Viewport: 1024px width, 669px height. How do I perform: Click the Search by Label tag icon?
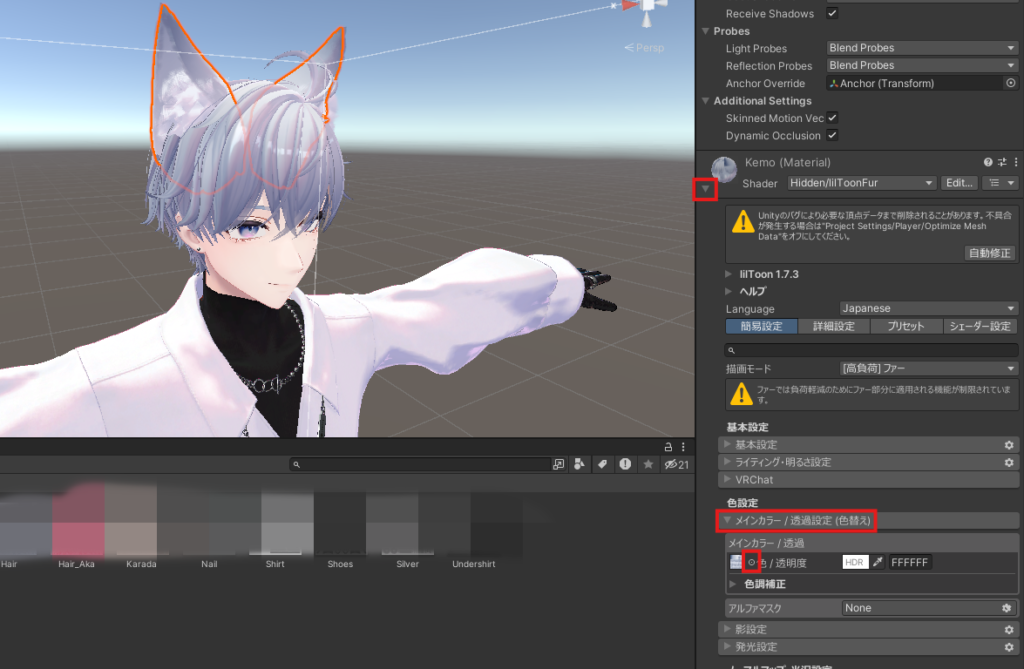(602, 464)
